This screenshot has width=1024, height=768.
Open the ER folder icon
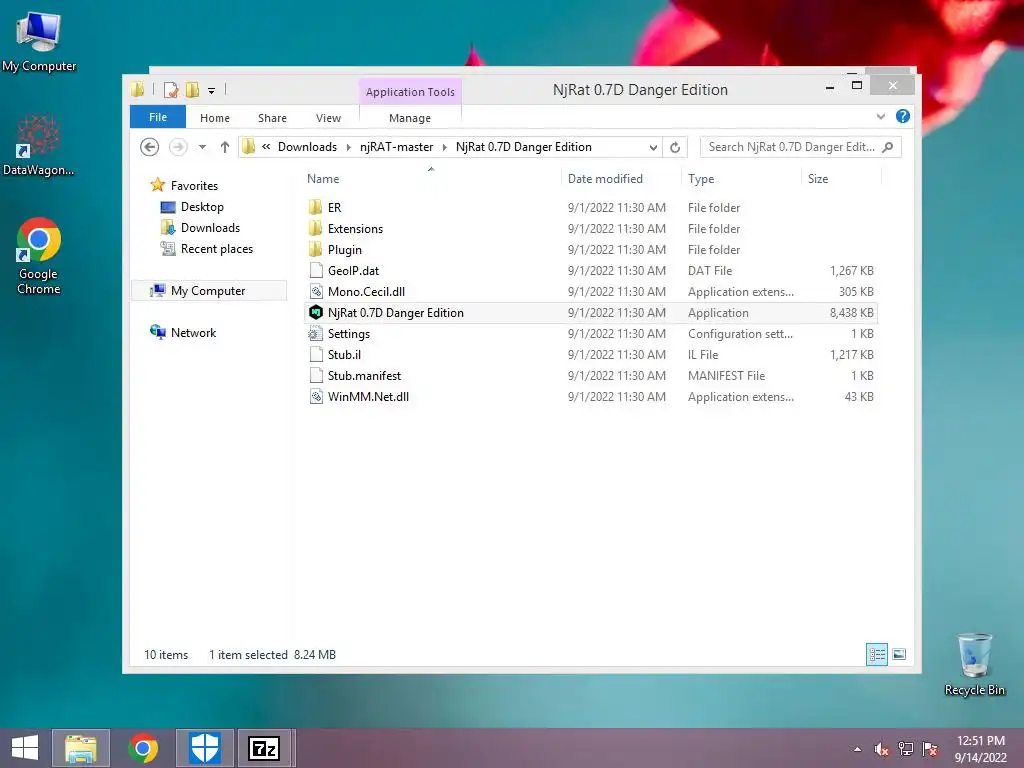click(315, 208)
